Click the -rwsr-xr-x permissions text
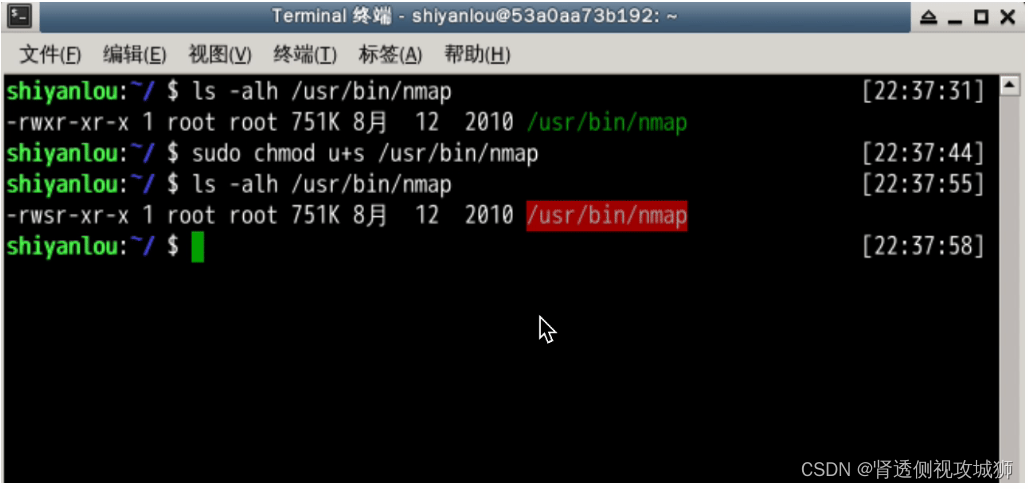 68,216
